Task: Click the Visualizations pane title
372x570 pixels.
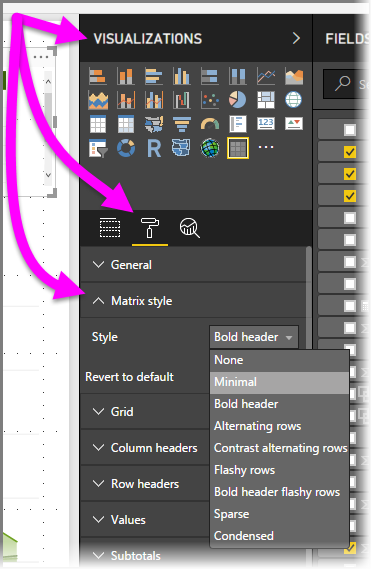Action: 148,39
